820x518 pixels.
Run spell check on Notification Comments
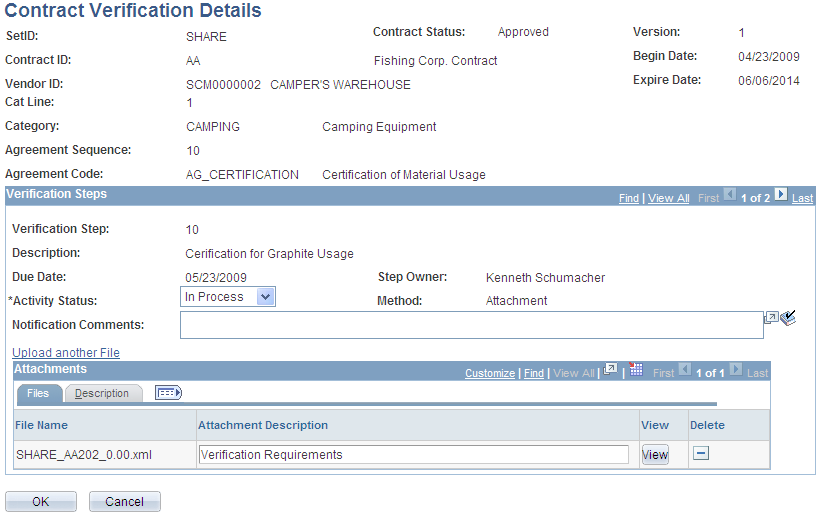[788, 318]
